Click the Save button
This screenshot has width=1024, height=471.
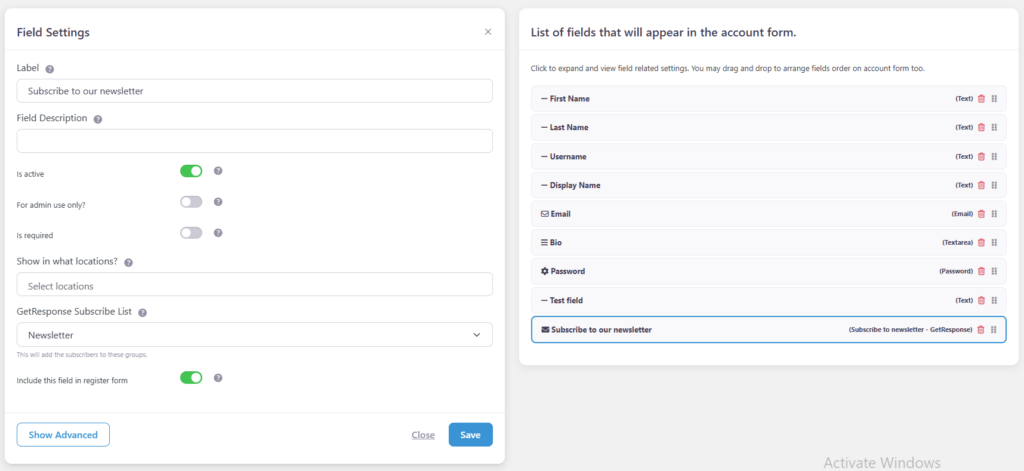point(470,435)
